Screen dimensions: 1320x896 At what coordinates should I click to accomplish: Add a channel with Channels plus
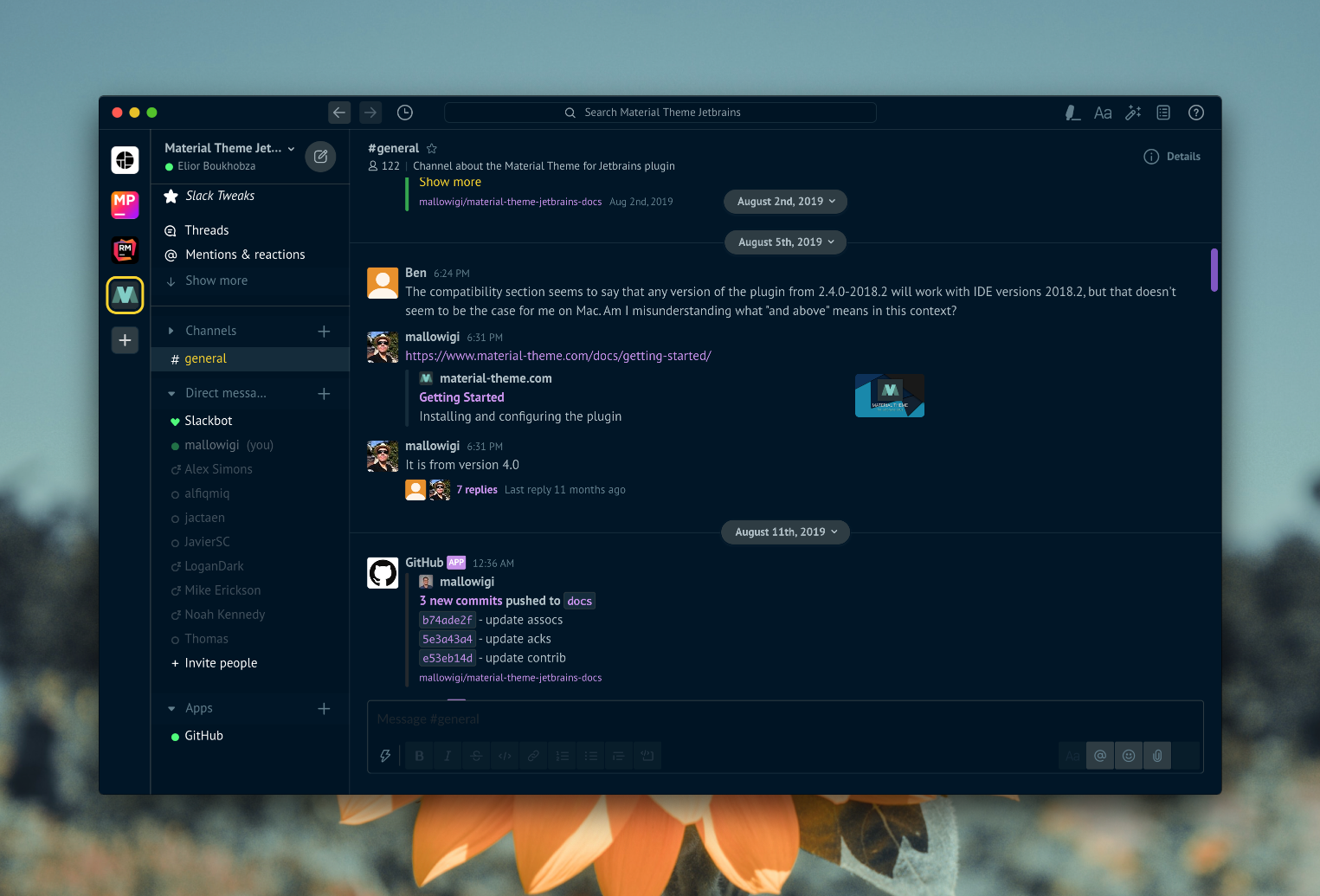[324, 331]
